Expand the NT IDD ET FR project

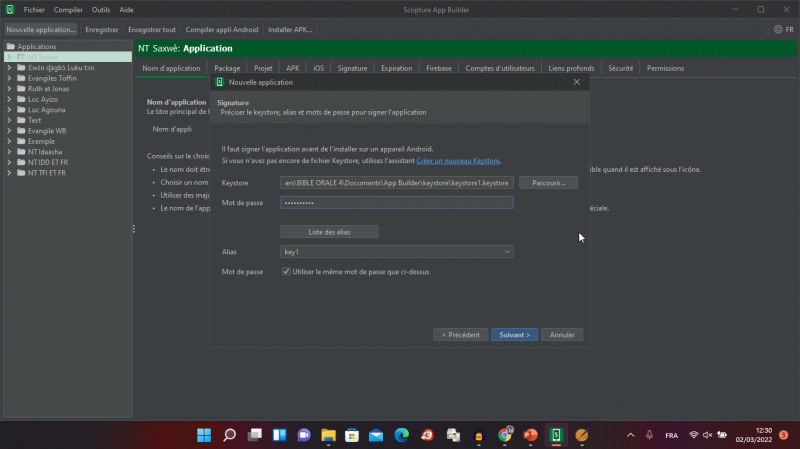[9, 162]
